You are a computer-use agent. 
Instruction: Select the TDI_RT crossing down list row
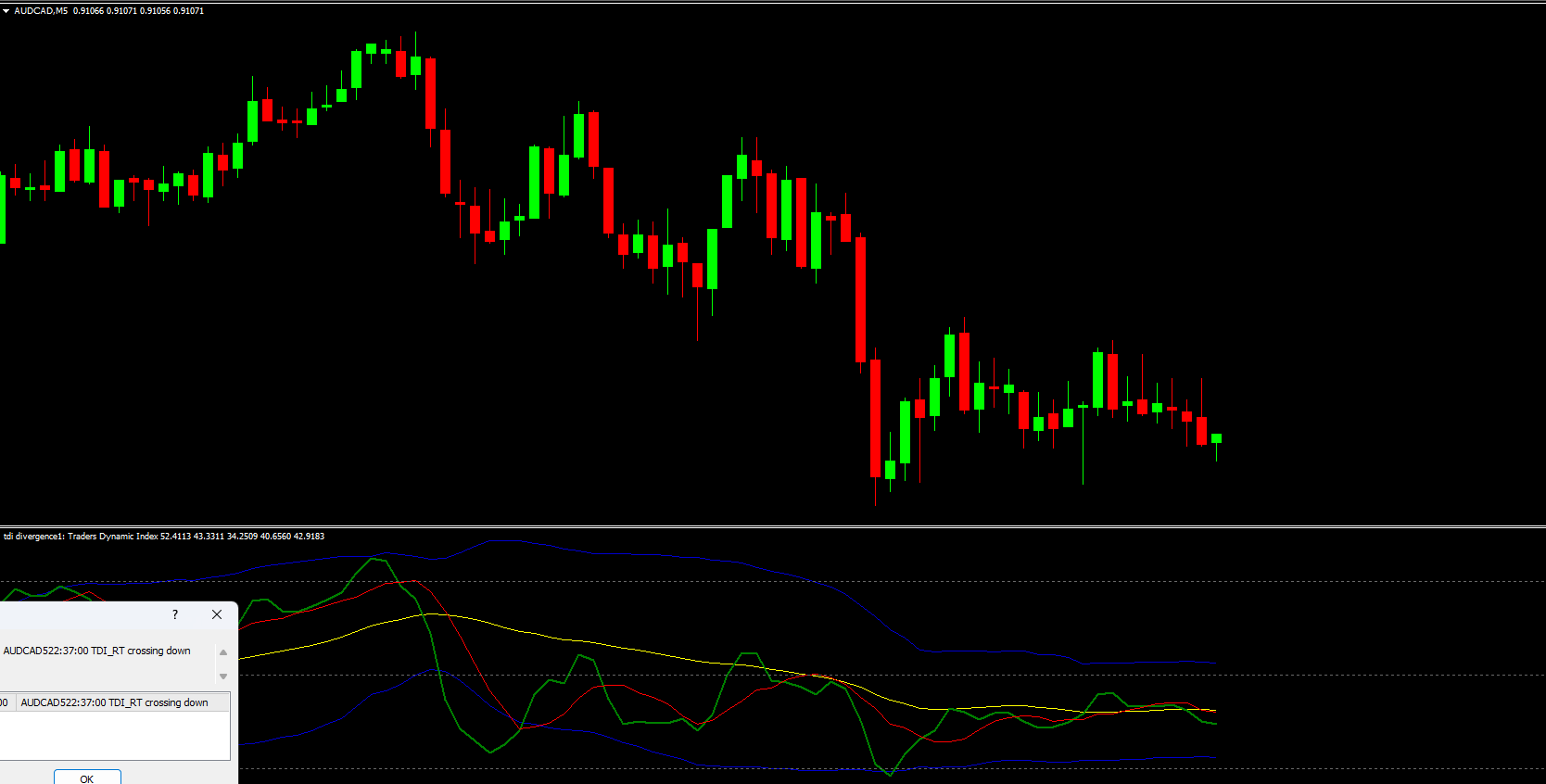tap(114, 702)
